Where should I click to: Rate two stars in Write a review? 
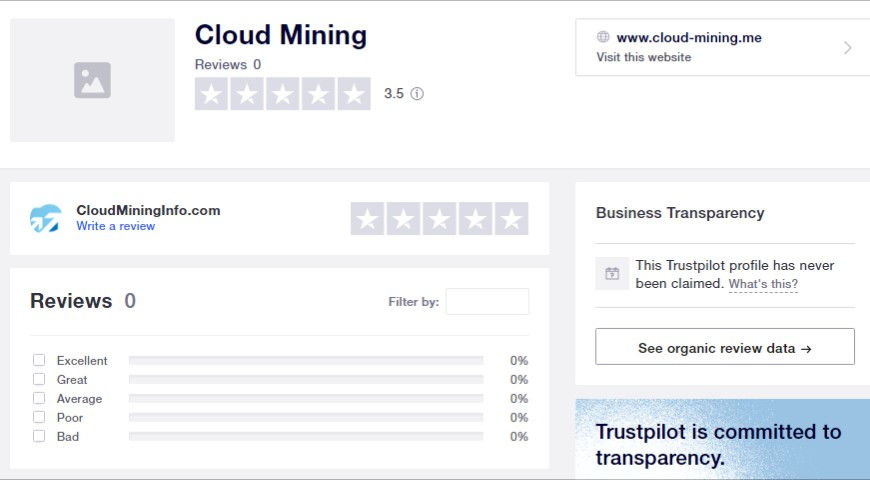coord(403,219)
